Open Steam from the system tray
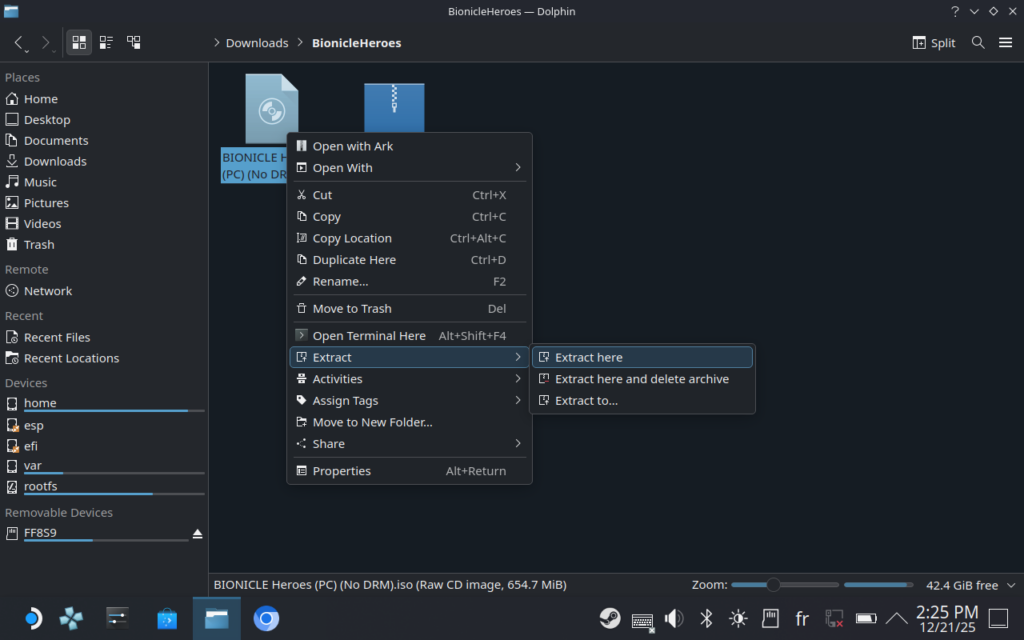 point(609,617)
